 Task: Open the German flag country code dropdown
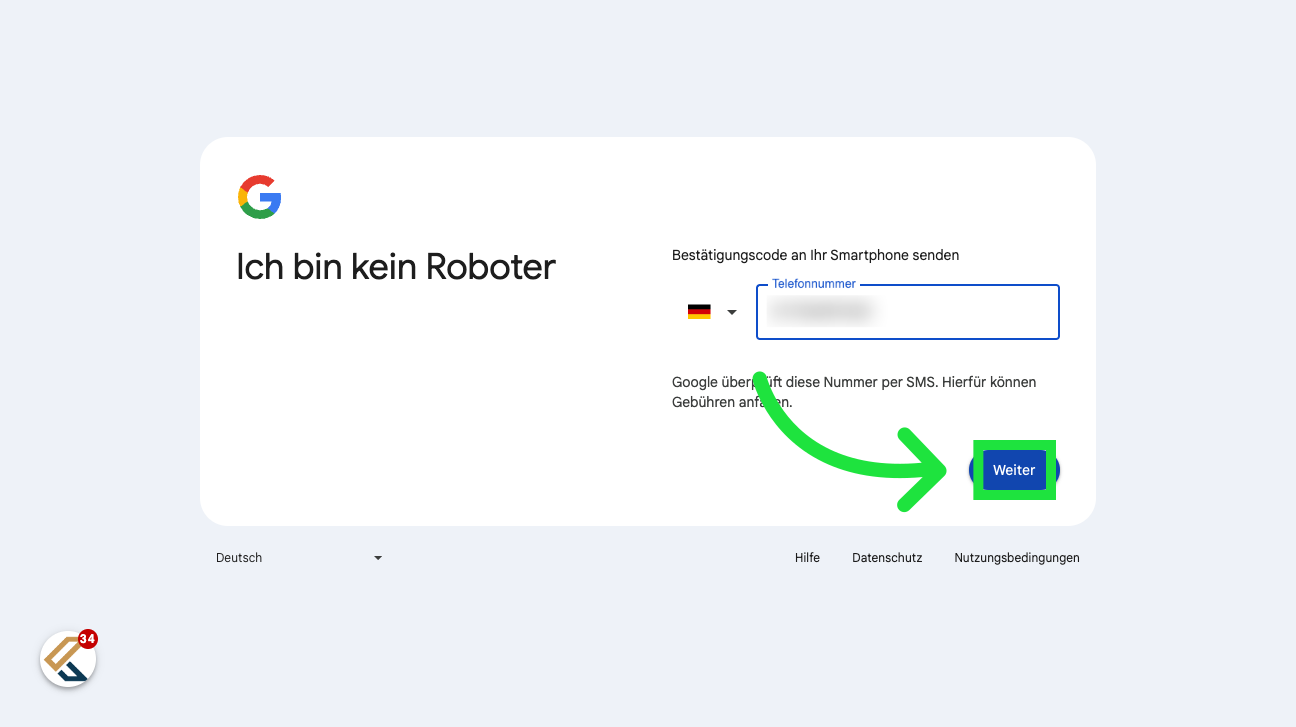[x=712, y=312]
